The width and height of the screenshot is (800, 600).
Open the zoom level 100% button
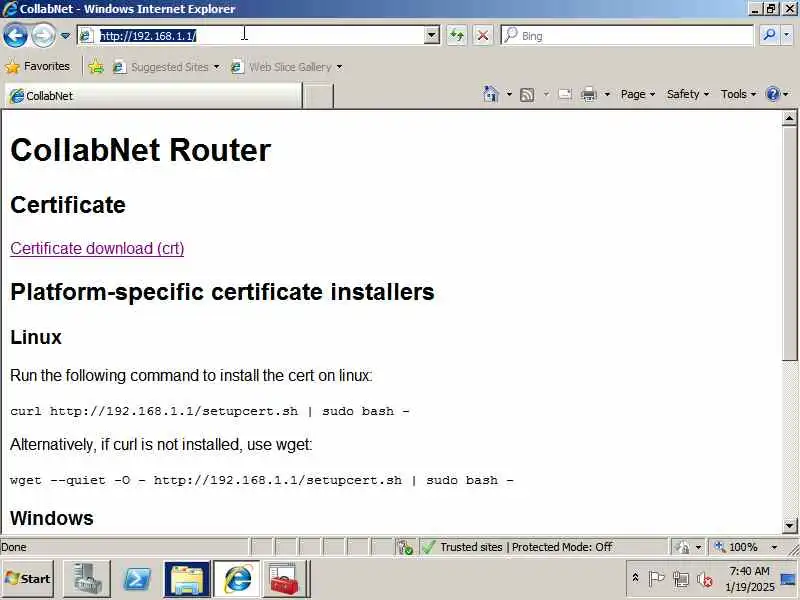point(737,547)
